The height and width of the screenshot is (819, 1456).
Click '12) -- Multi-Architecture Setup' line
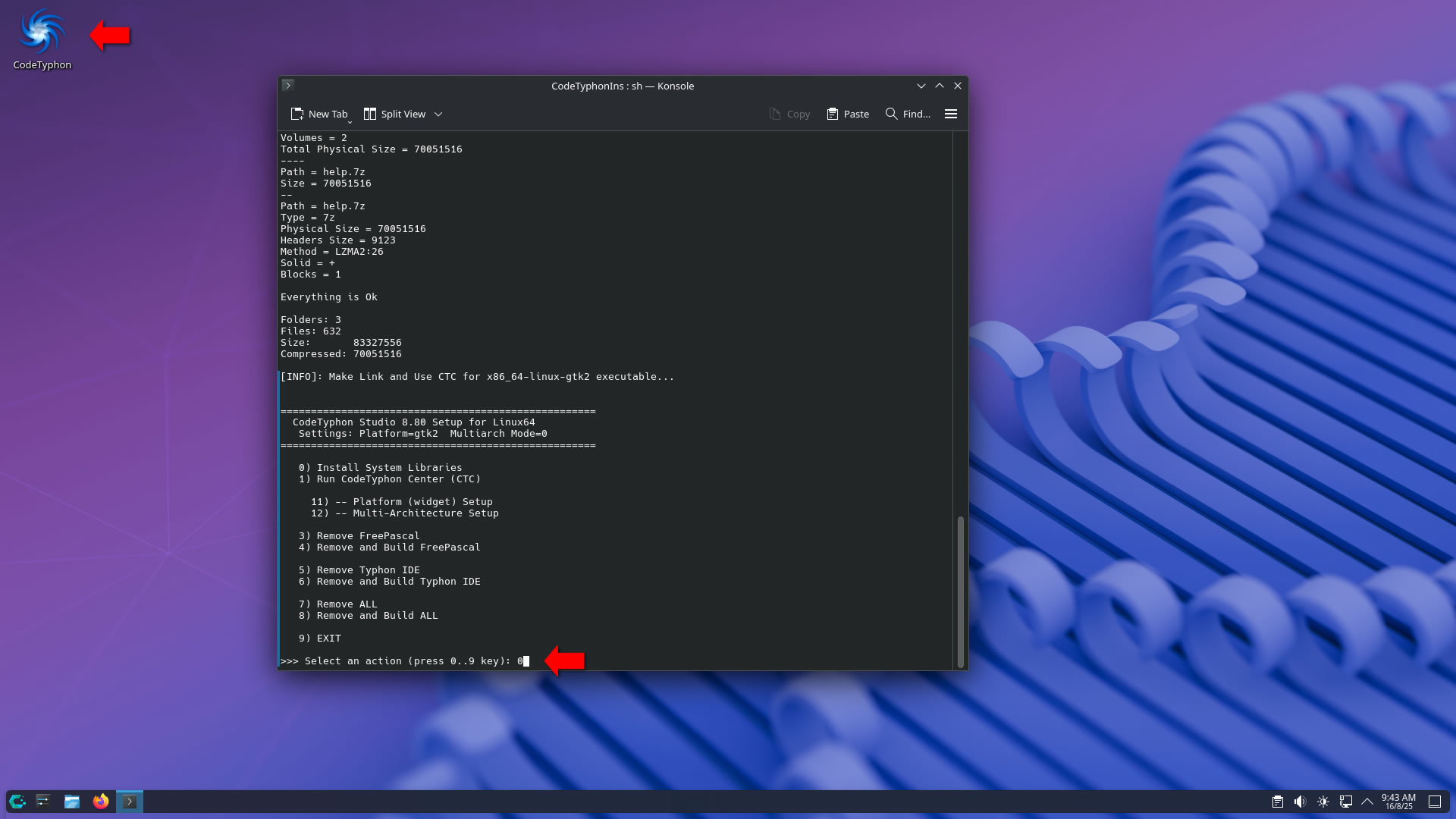404,513
